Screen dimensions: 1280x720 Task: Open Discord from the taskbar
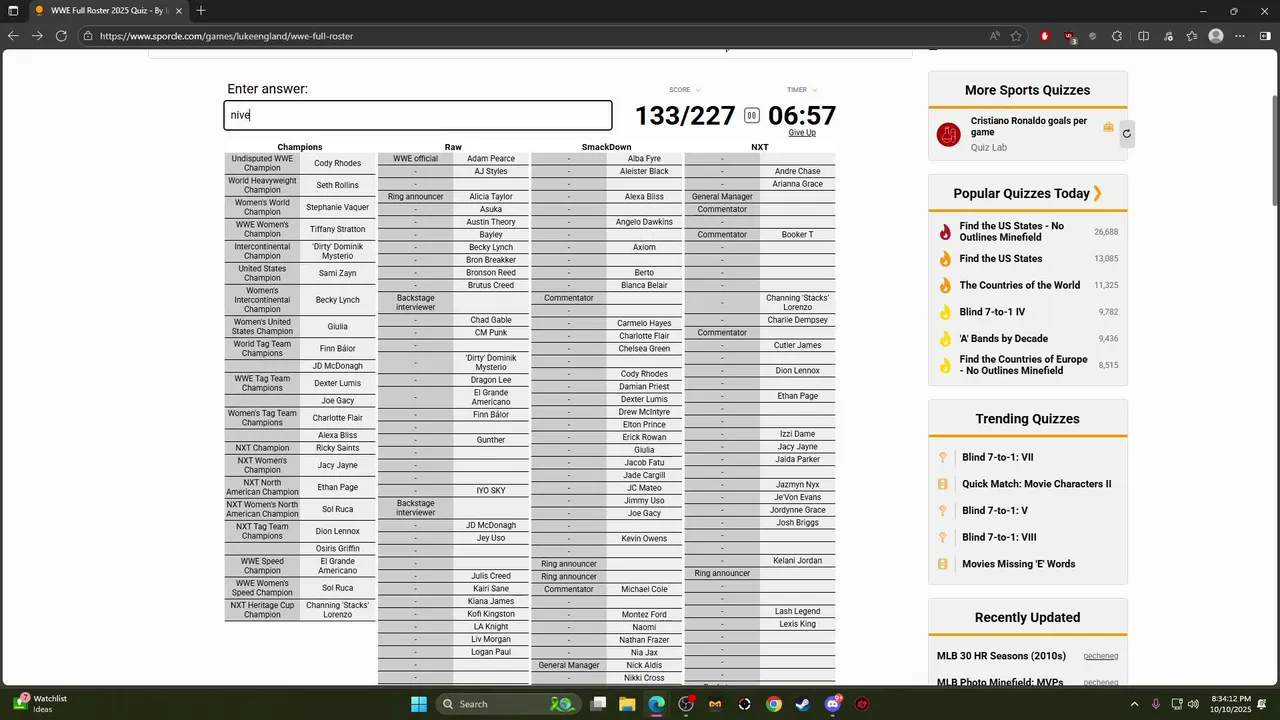pos(833,704)
